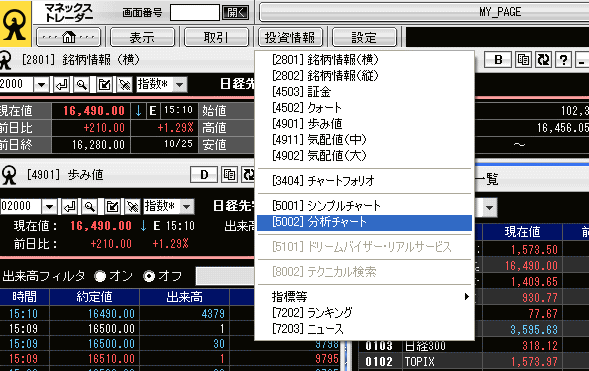Open the code dropdown arrow next to 02000
589x371 pixels.
pos(49,206)
